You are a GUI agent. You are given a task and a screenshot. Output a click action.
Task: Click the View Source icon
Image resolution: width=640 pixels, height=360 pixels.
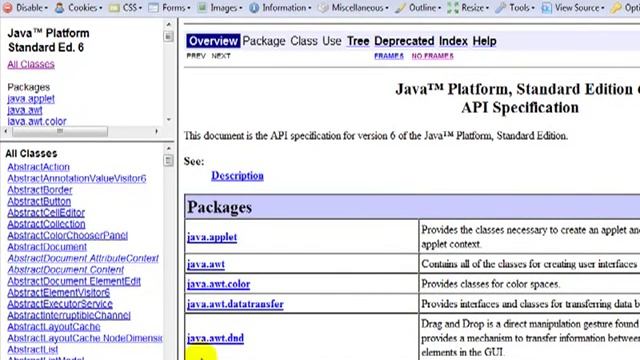click(x=547, y=7)
